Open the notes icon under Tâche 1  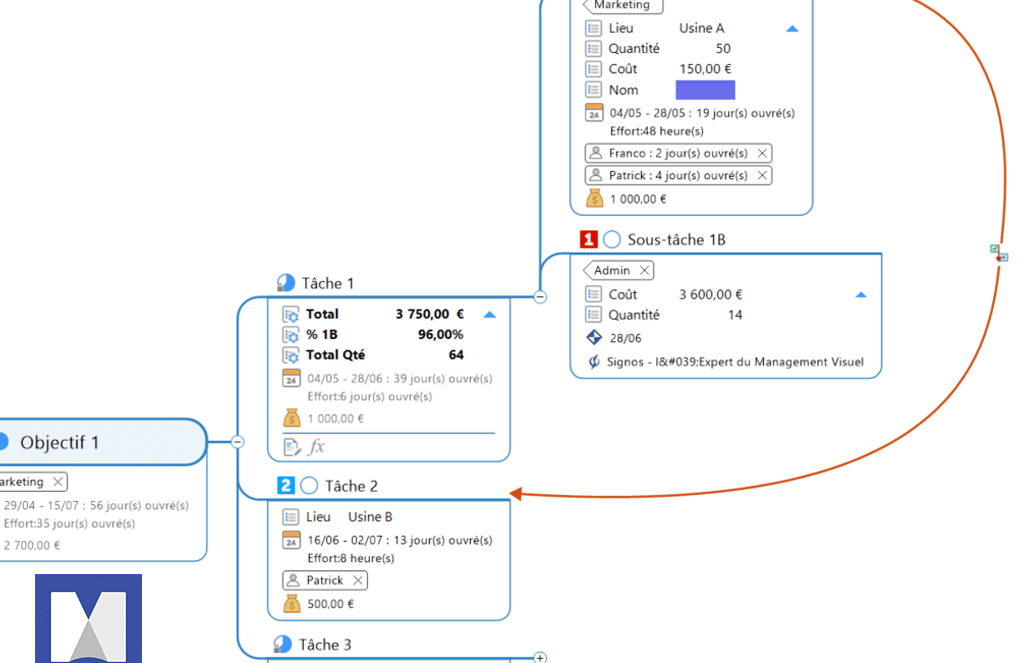point(292,447)
